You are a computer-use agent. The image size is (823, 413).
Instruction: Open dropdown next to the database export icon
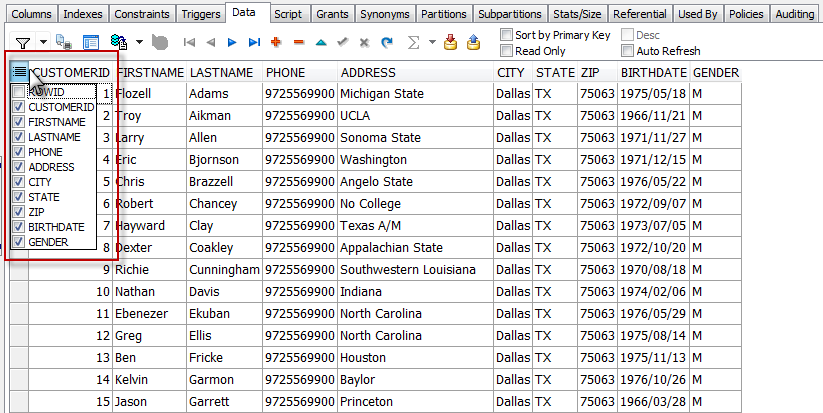point(139,43)
